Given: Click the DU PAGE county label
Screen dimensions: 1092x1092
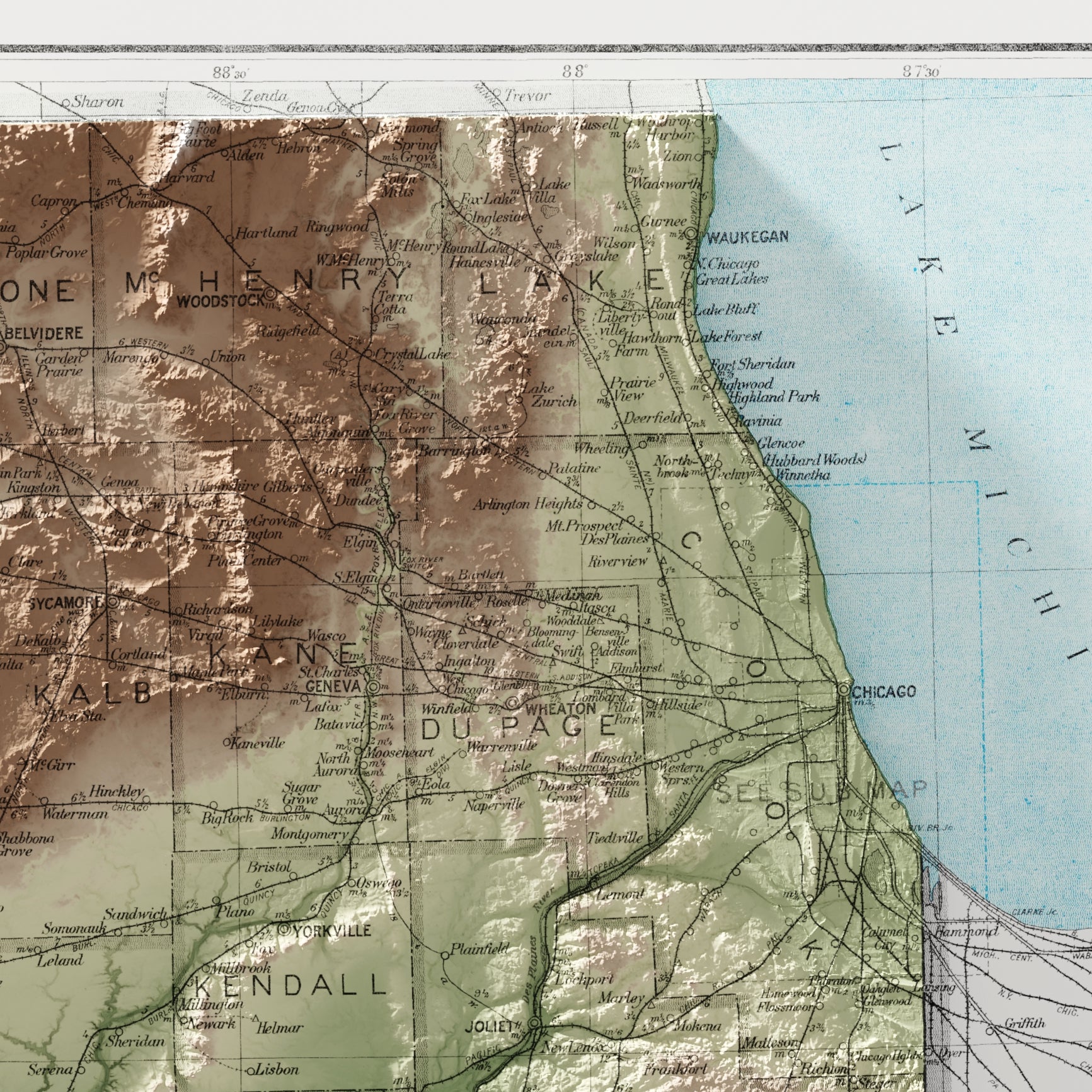Looking at the screenshot, I should coord(518,728).
